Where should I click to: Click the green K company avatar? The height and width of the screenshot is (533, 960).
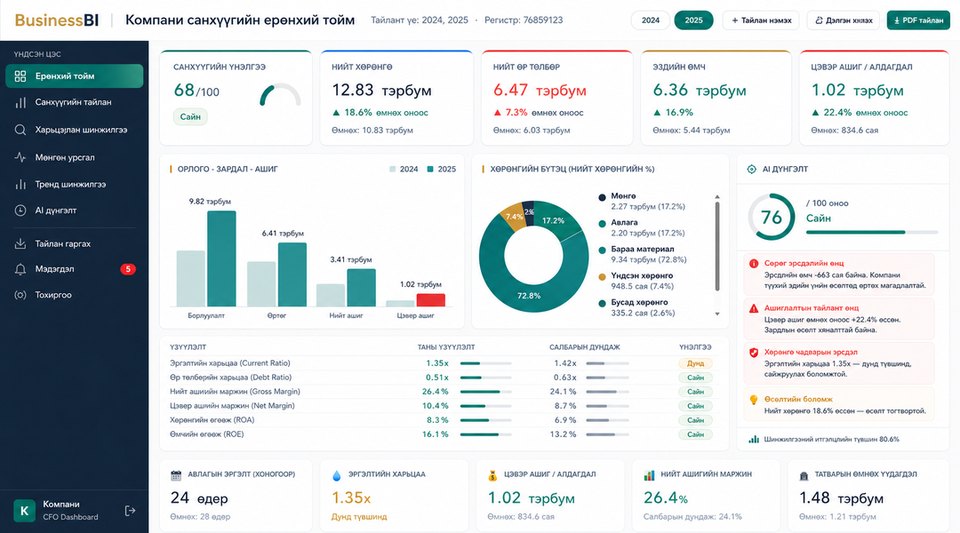[x=24, y=510]
